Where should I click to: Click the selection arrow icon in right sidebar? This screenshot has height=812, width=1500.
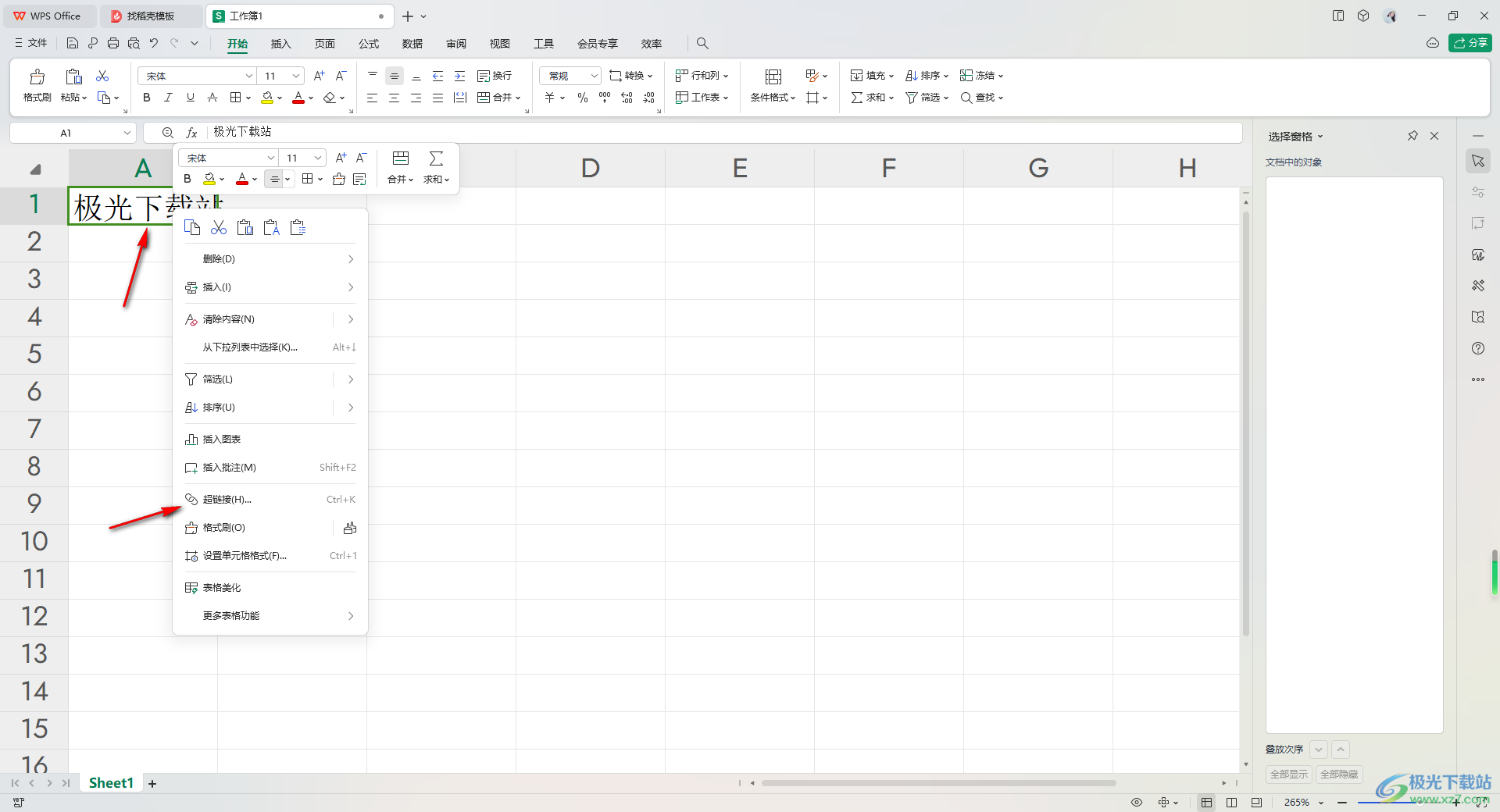coord(1478,161)
